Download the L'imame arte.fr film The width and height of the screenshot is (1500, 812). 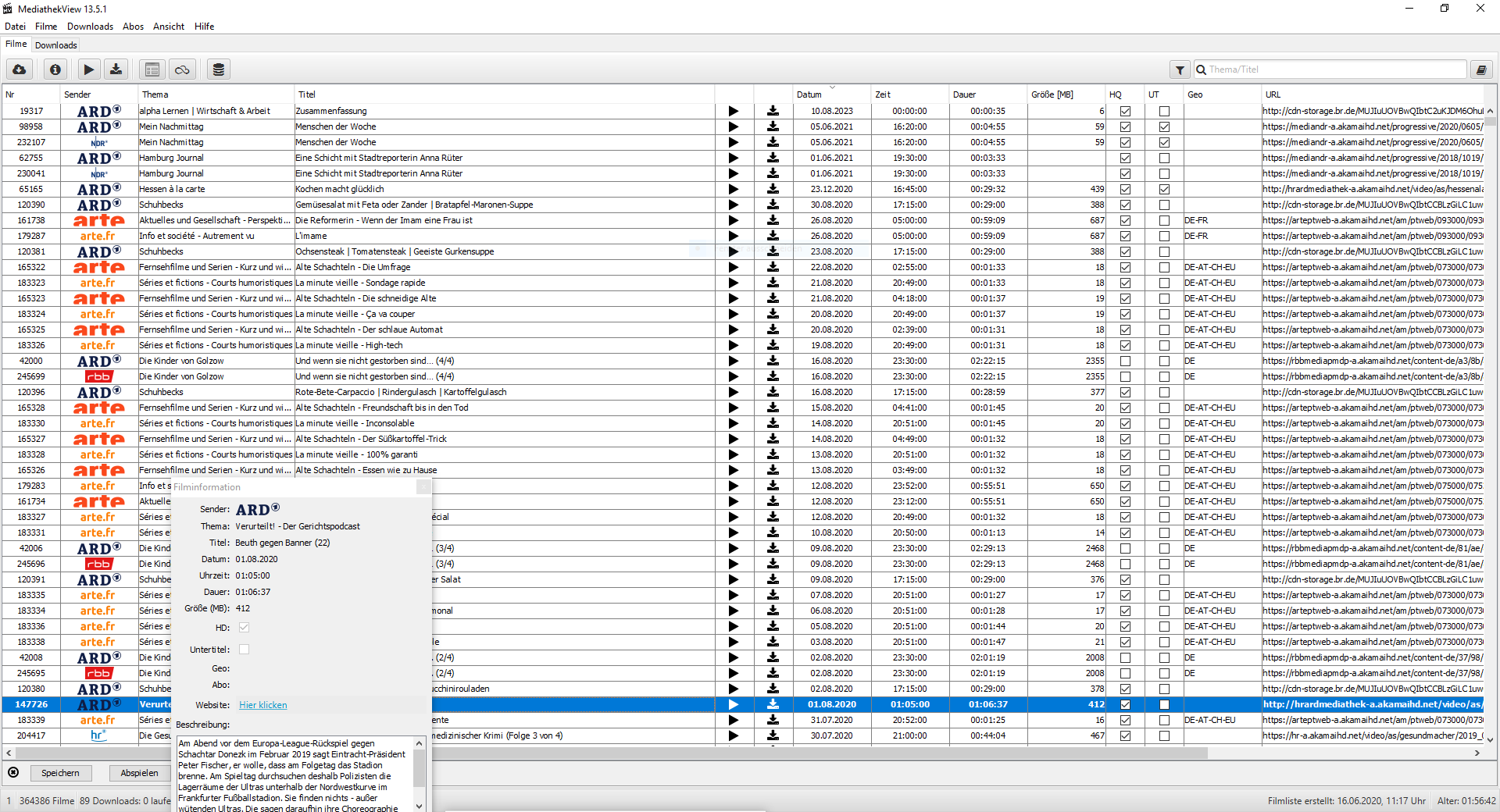click(773, 236)
